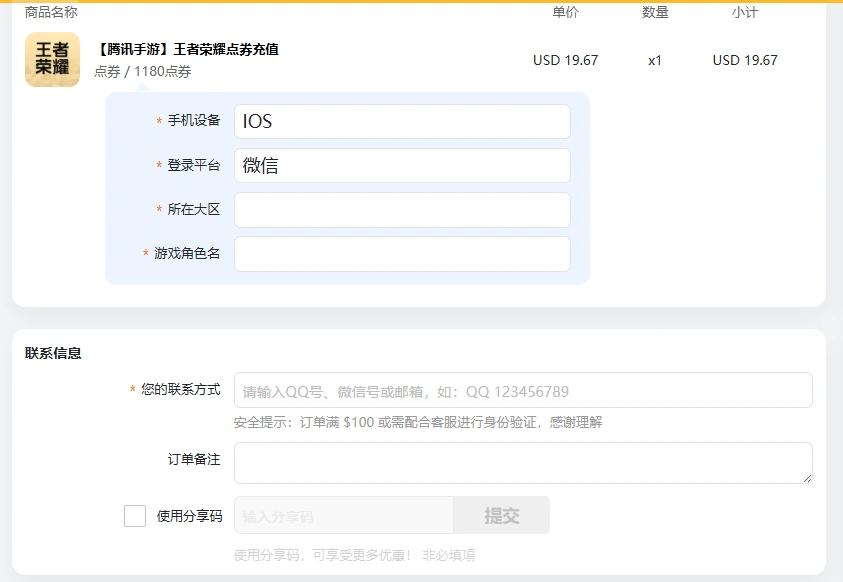Click the 点券 / 1180点券 specification text

142,71
